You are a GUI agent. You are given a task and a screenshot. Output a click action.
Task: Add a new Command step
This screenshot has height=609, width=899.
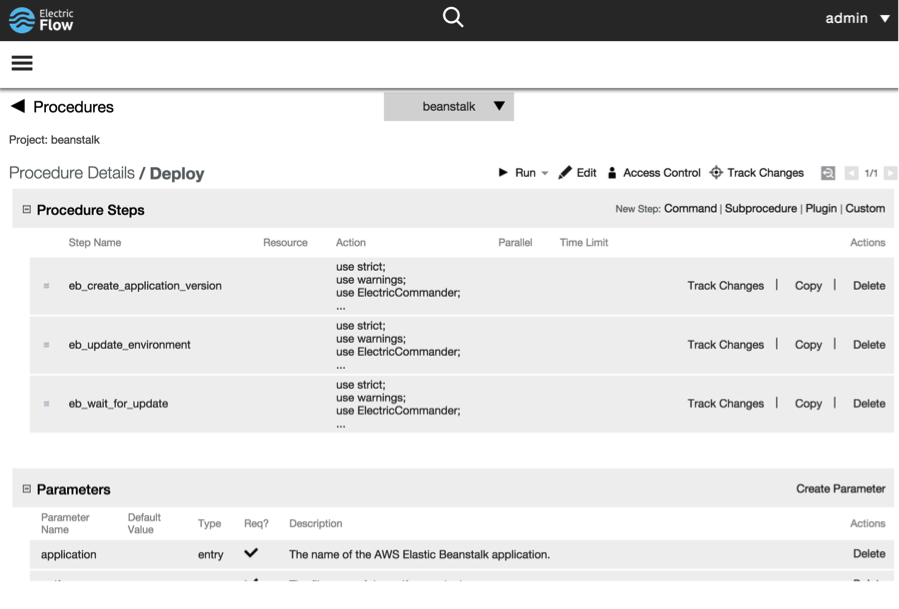pos(690,209)
